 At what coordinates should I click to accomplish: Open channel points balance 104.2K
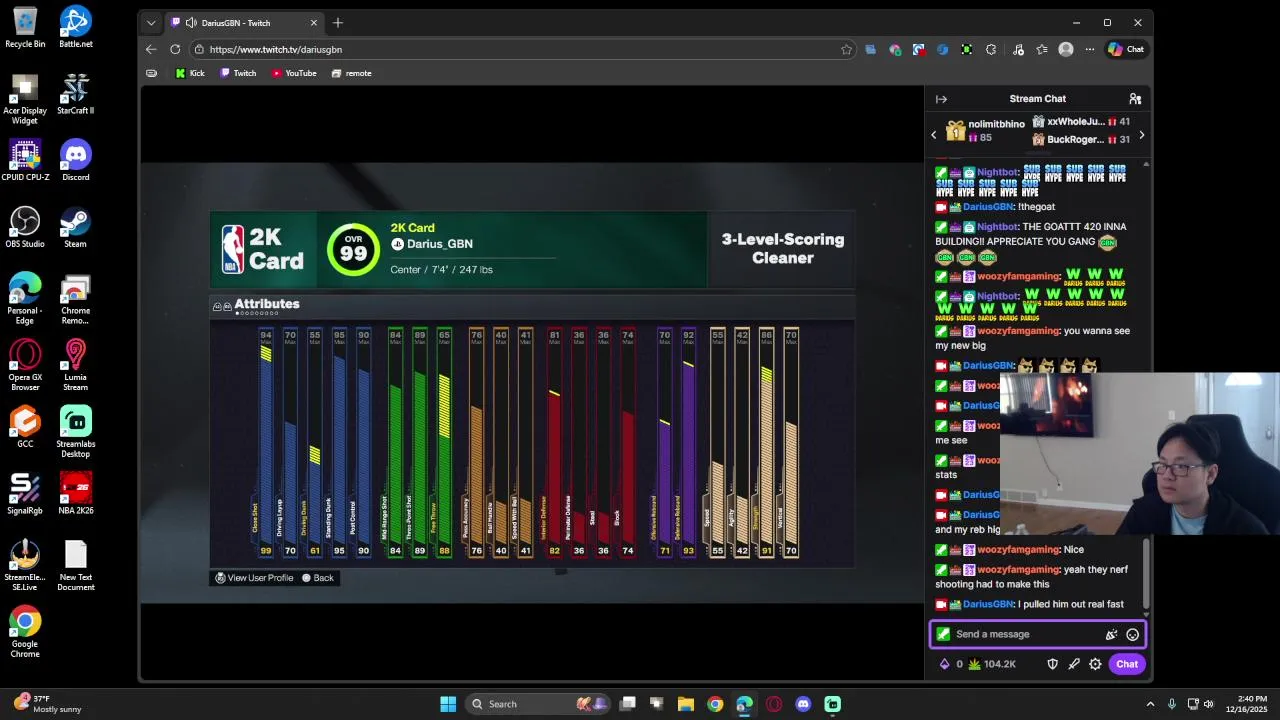pyautogui.click(x=991, y=664)
